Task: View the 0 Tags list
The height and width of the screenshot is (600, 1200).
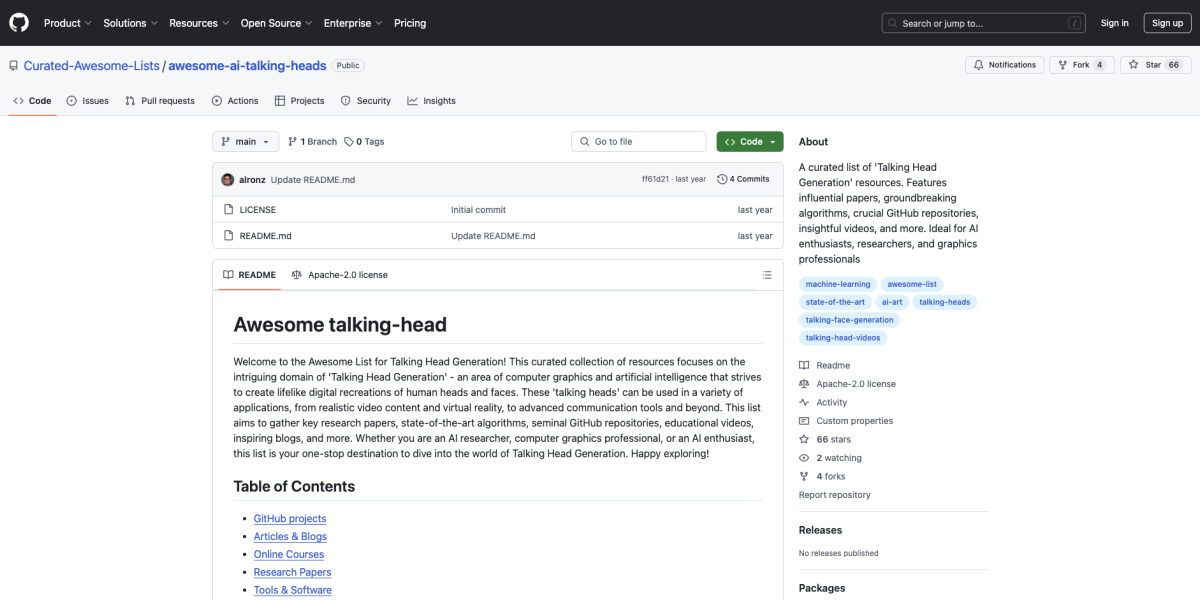Action: click(364, 142)
